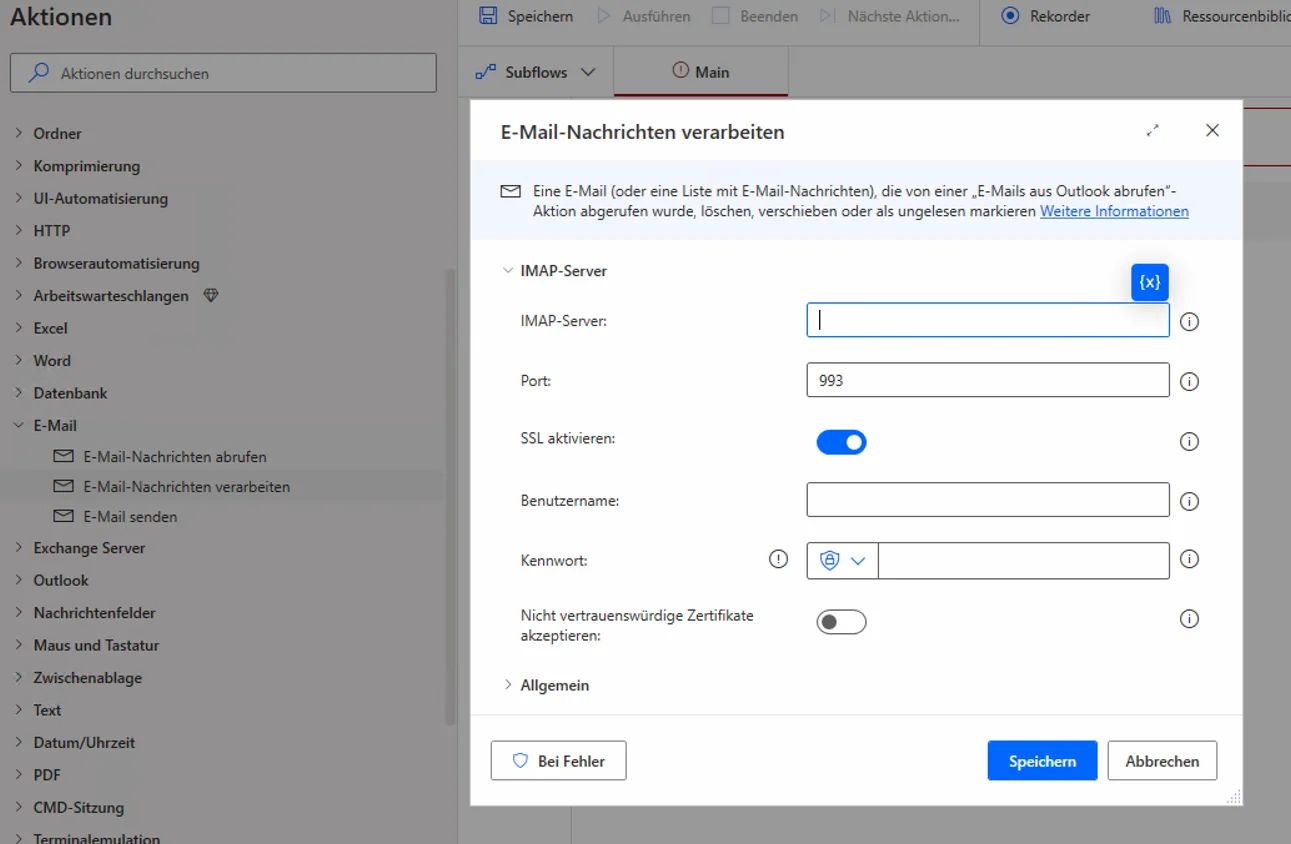Open info icon beside Benutzername field
Image resolution: width=1291 pixels, height=844 pixels.
click(1189, 501)
